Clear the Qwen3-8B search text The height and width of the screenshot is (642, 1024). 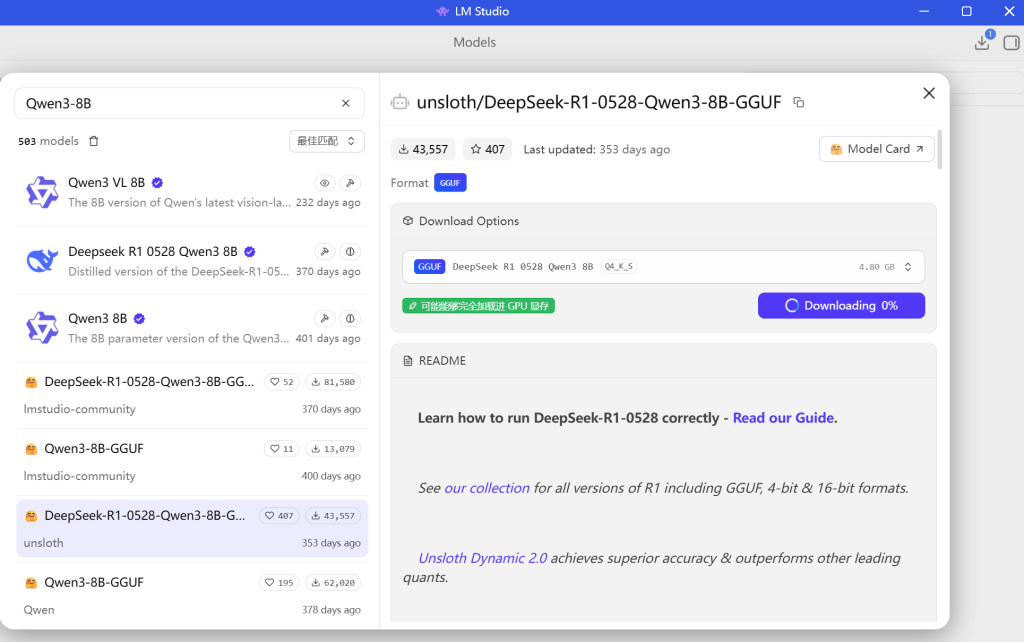345,103
